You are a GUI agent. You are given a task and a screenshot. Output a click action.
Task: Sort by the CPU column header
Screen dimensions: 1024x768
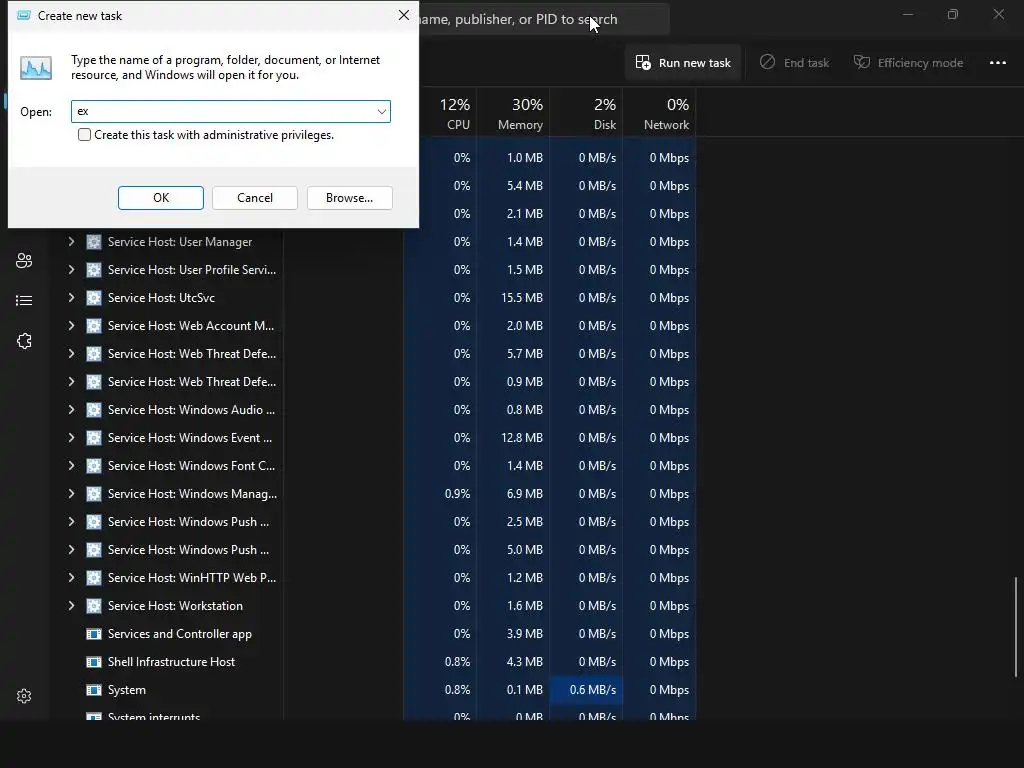tap(455, 114)
